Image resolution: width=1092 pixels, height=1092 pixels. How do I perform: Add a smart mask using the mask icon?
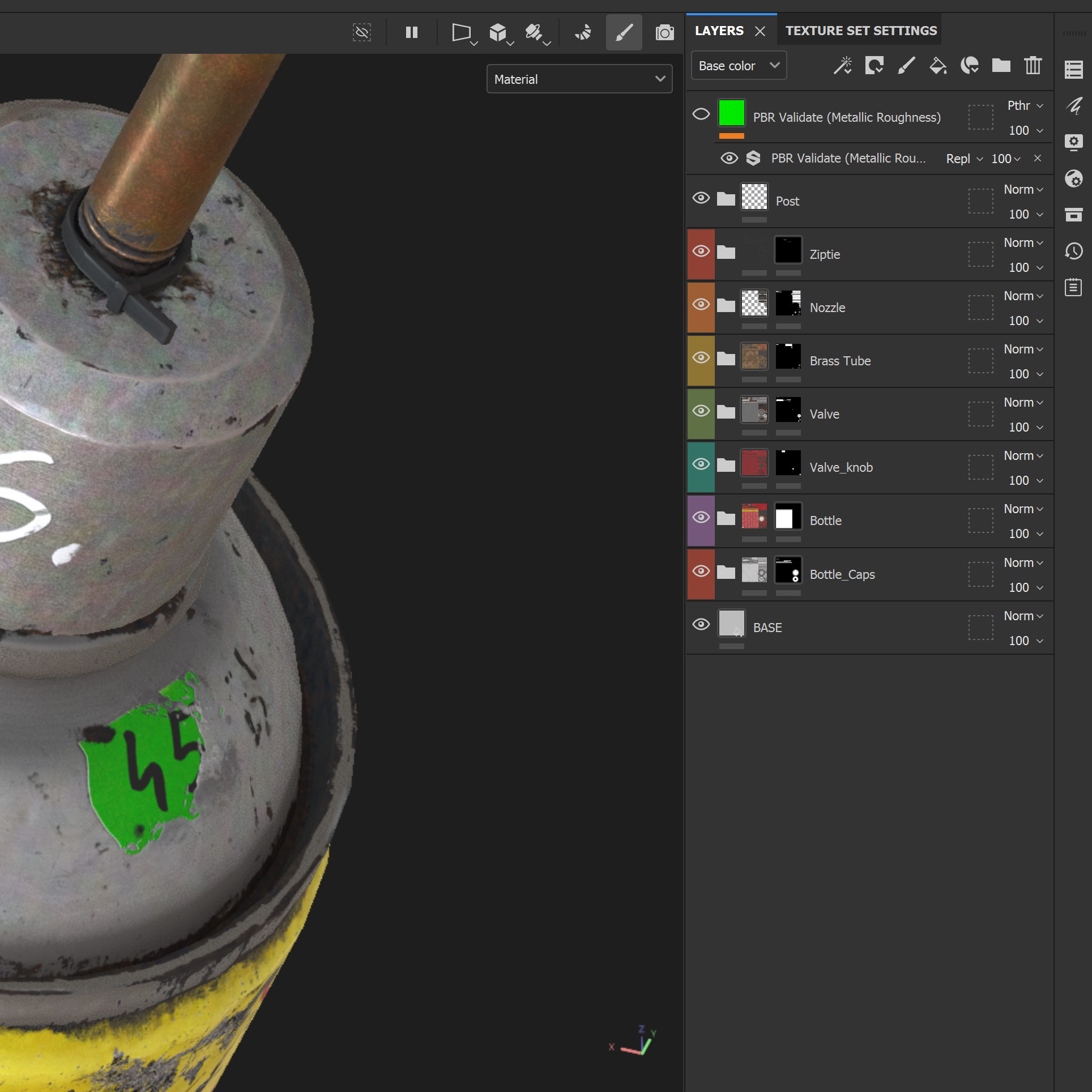(970, 65)
